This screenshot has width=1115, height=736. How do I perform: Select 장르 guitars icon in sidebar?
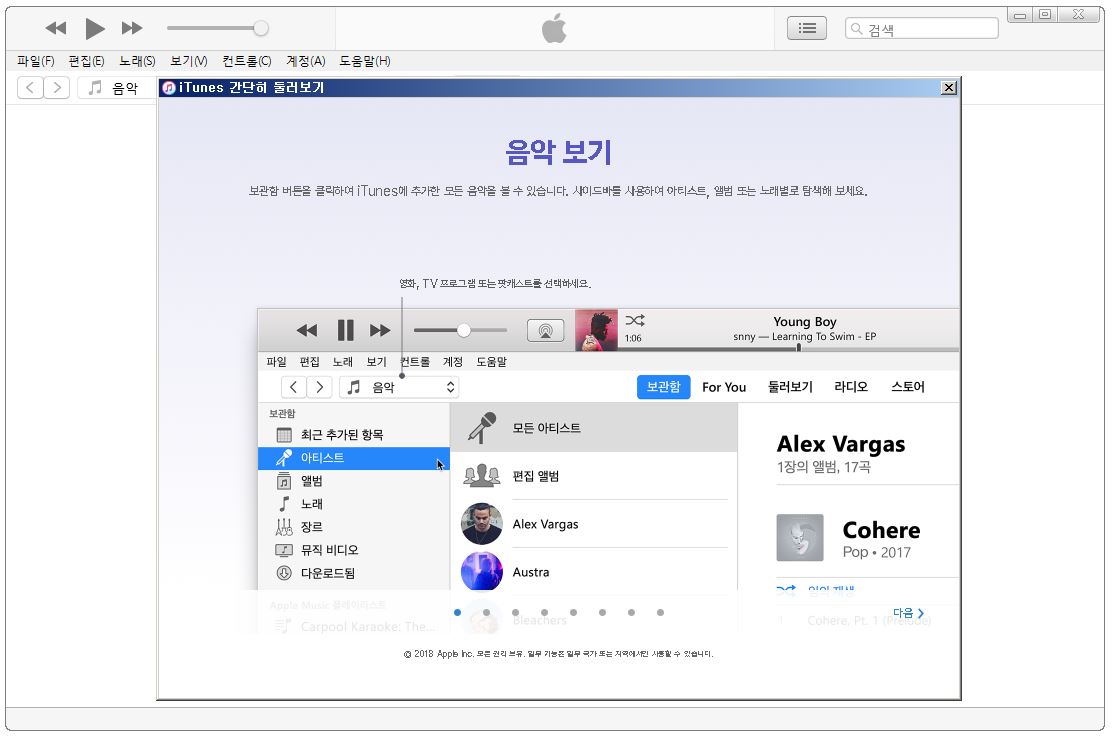pyautogui.click(x=353, y=527)
